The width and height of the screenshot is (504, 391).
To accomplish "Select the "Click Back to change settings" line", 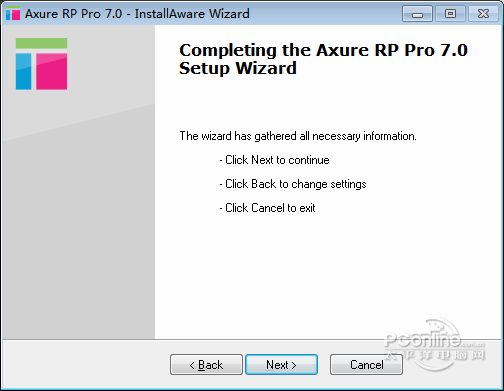I will [x=293, y=184].
